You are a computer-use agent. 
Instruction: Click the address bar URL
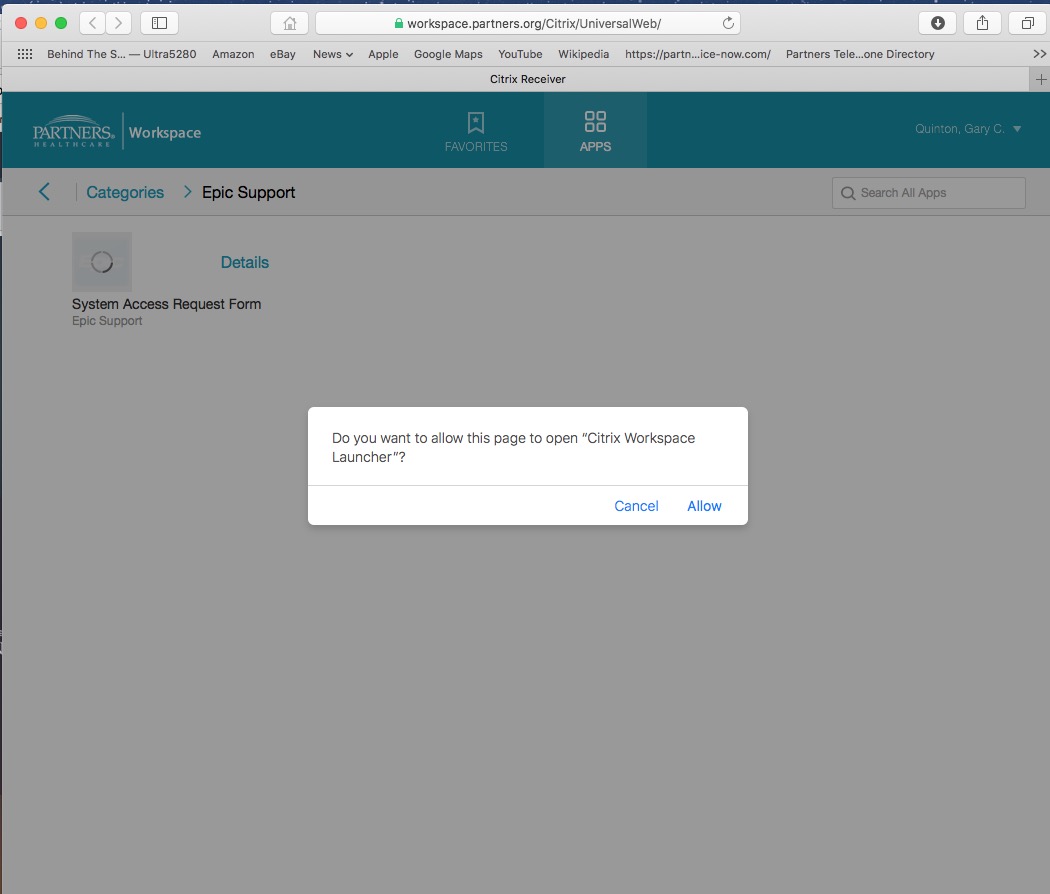[x=534, y=23]
